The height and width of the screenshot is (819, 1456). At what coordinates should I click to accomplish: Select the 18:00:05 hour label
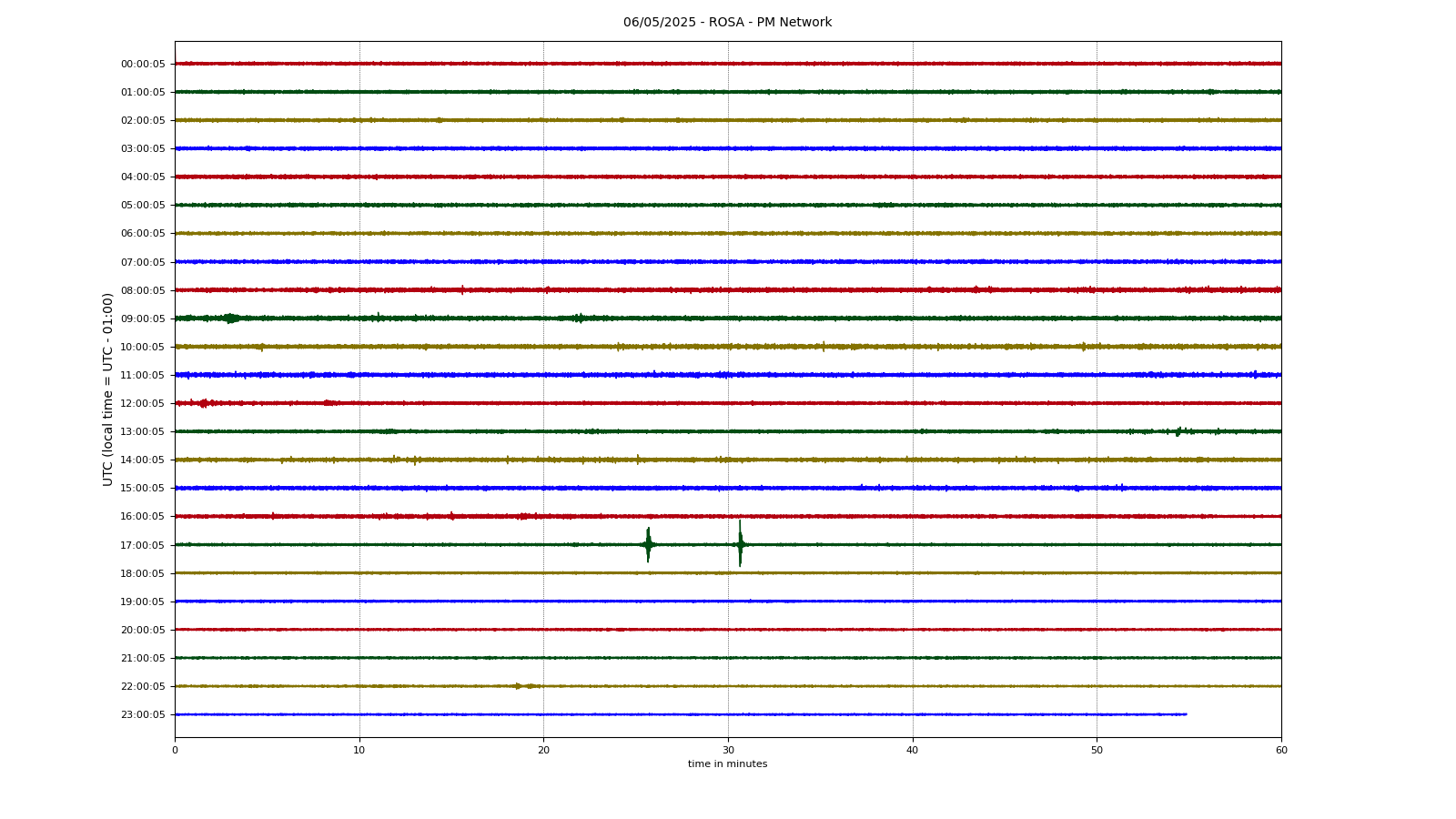click(143, 573)
